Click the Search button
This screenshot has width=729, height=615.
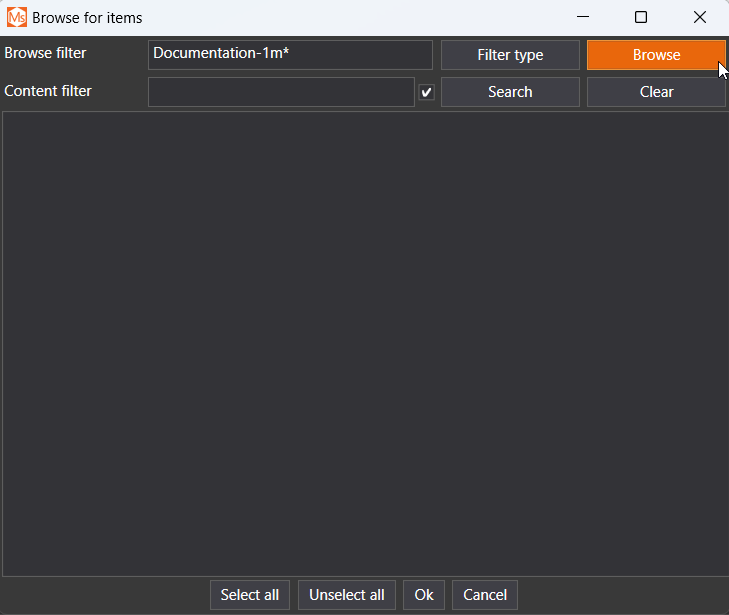[x=510, y=92]
